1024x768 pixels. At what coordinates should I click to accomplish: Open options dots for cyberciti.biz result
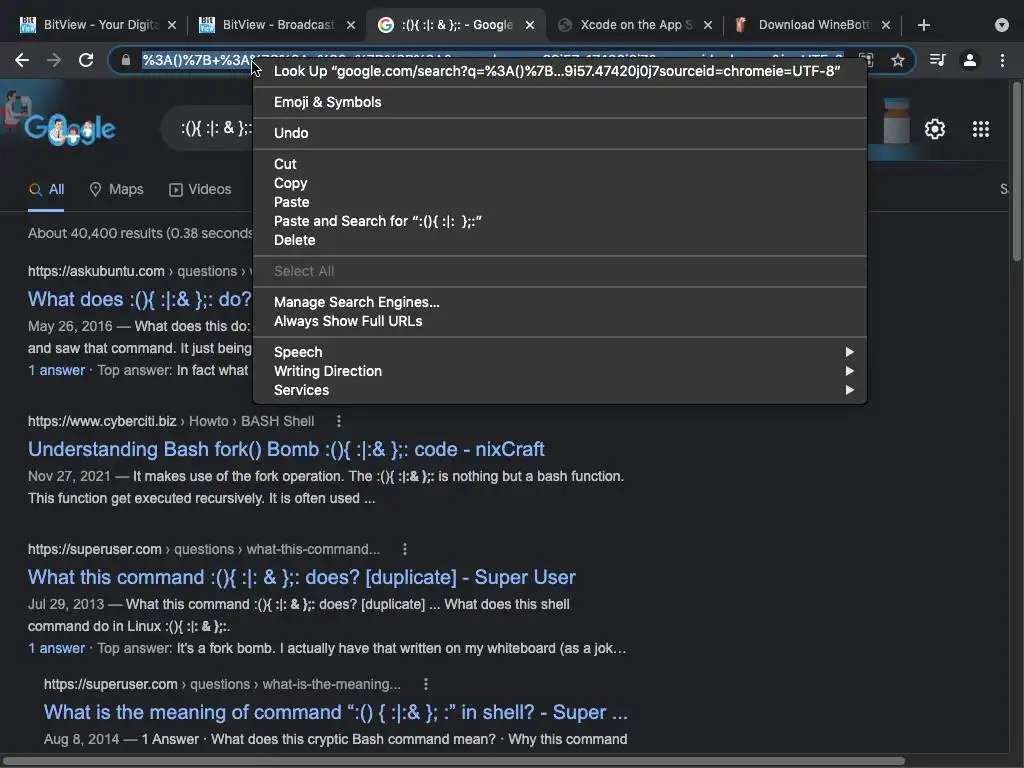click(x=338, y=421)
